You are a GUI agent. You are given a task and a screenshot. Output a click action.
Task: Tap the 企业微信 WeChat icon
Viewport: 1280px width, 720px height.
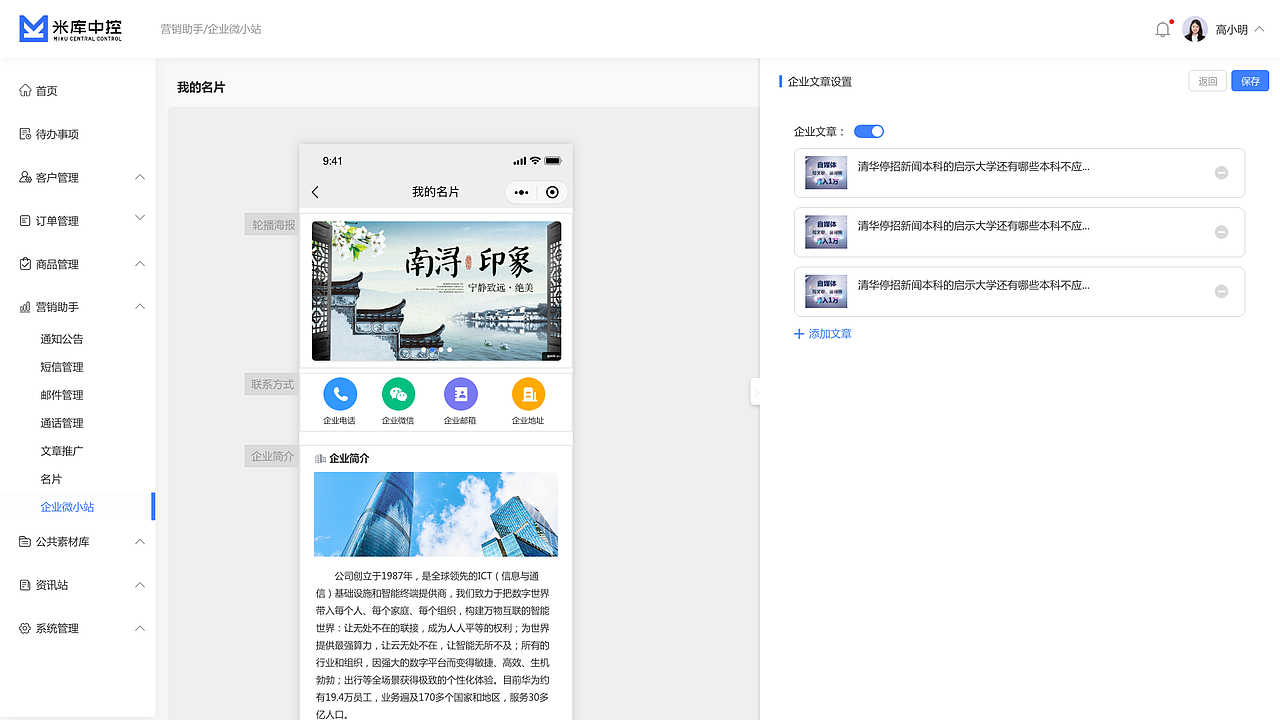pos(398,394)
